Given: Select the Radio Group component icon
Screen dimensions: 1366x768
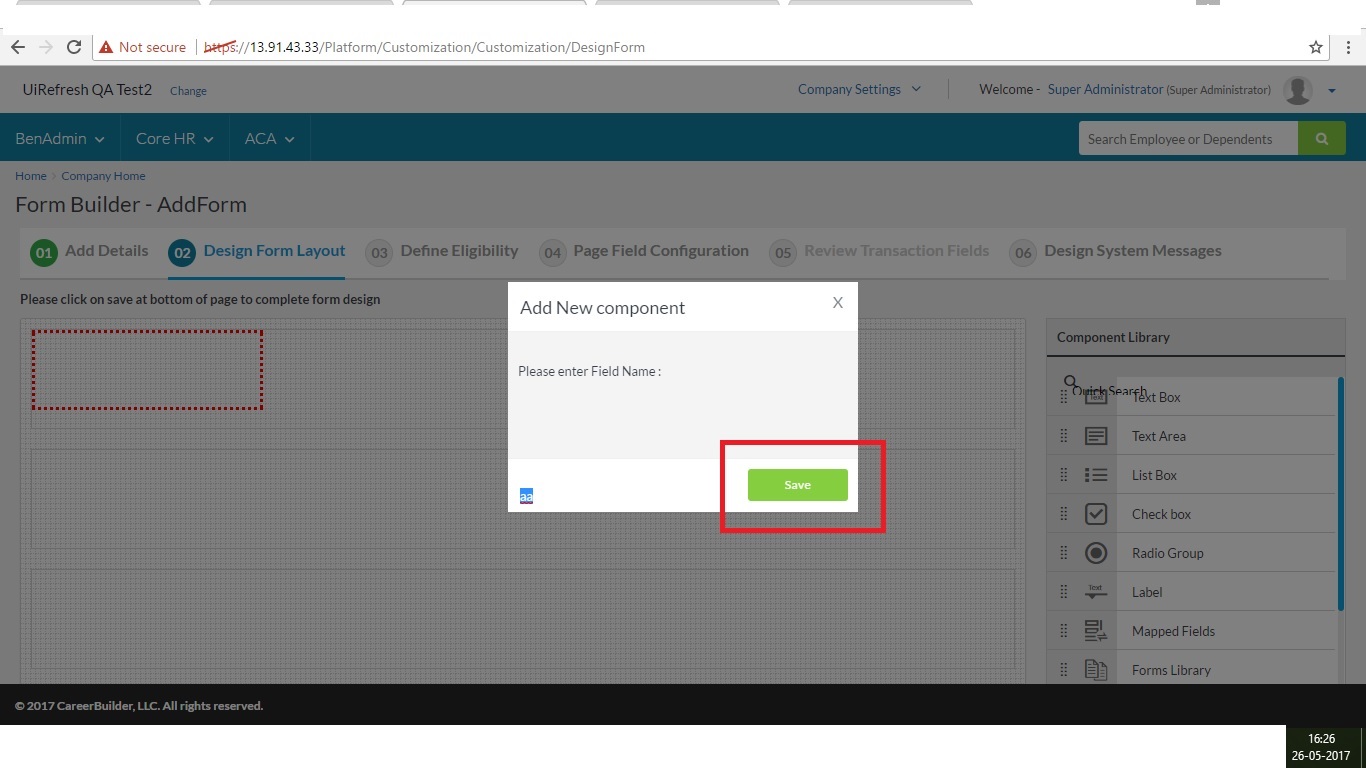Looking at the screenshot, I should pos(1096,553).
